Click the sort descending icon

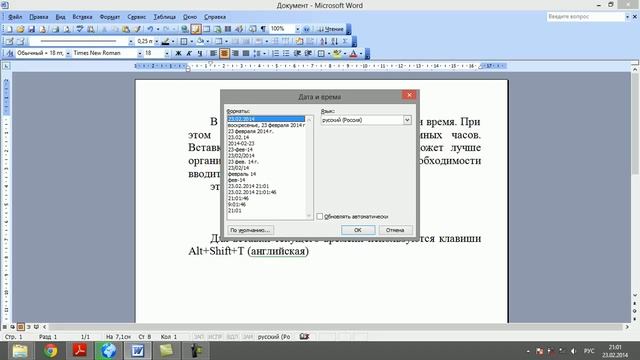(335, 41)
